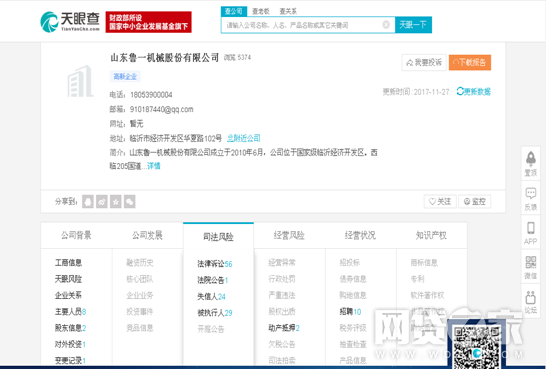Share to QQ via the bell-shaped icon

(88, 202)
